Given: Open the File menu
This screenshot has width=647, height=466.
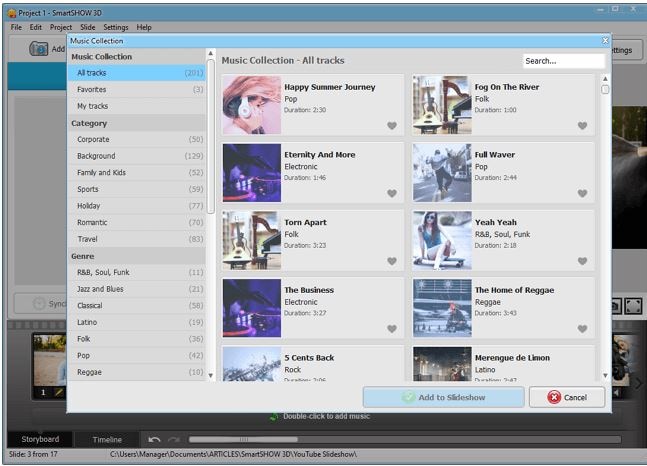Looking at the screenshot, I should [x=16, y=27].
